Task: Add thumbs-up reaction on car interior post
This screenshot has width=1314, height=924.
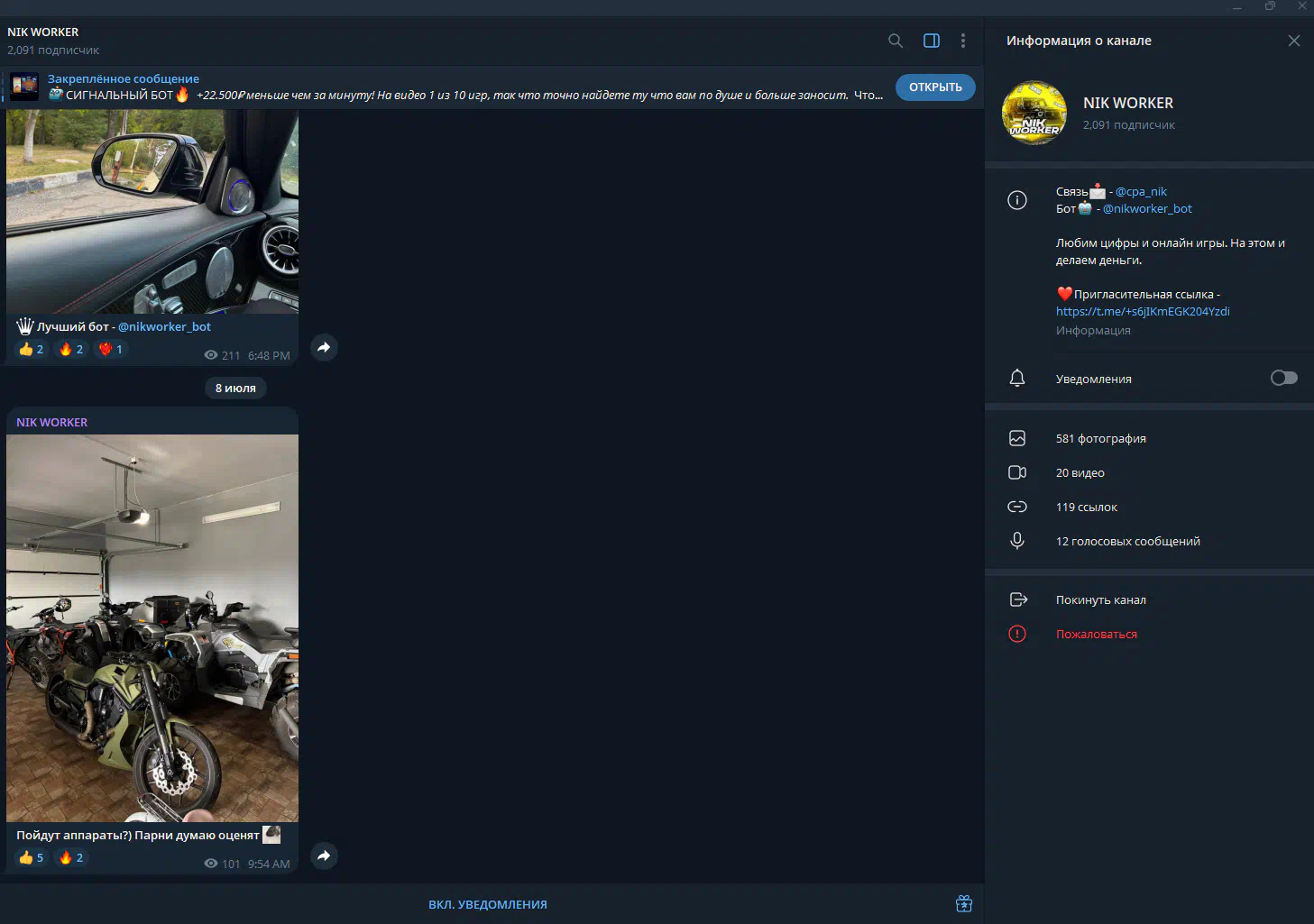Action: click(x=32, y=349)
